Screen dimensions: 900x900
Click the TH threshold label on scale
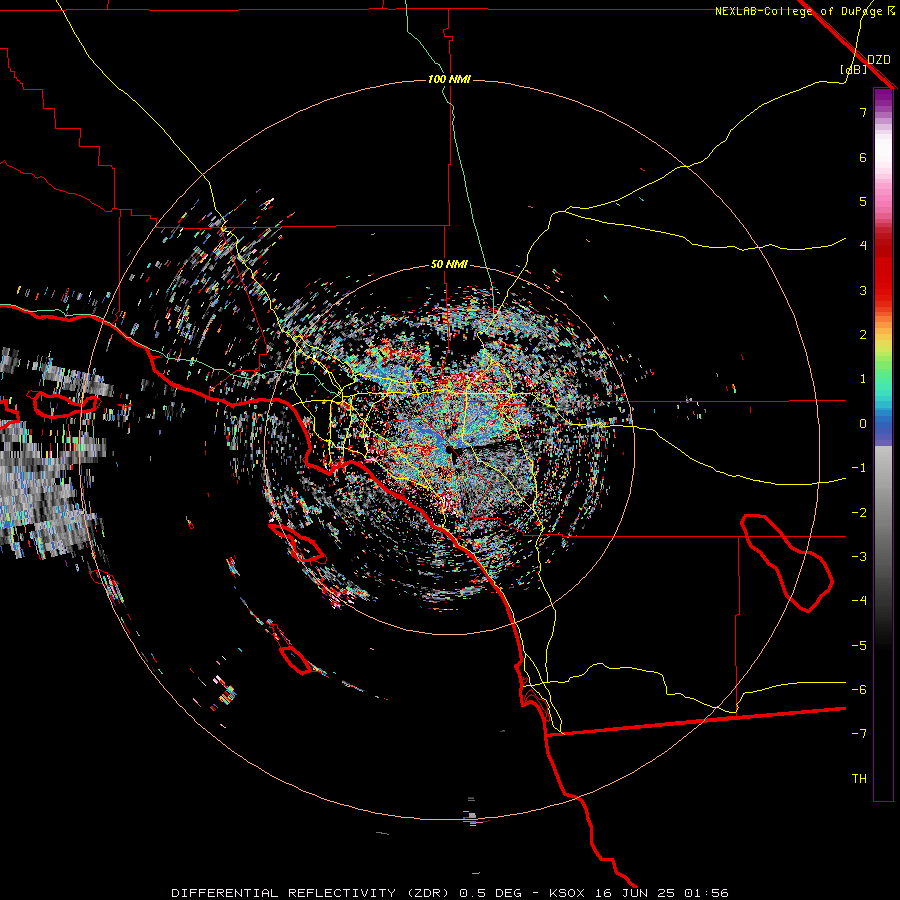859,779
